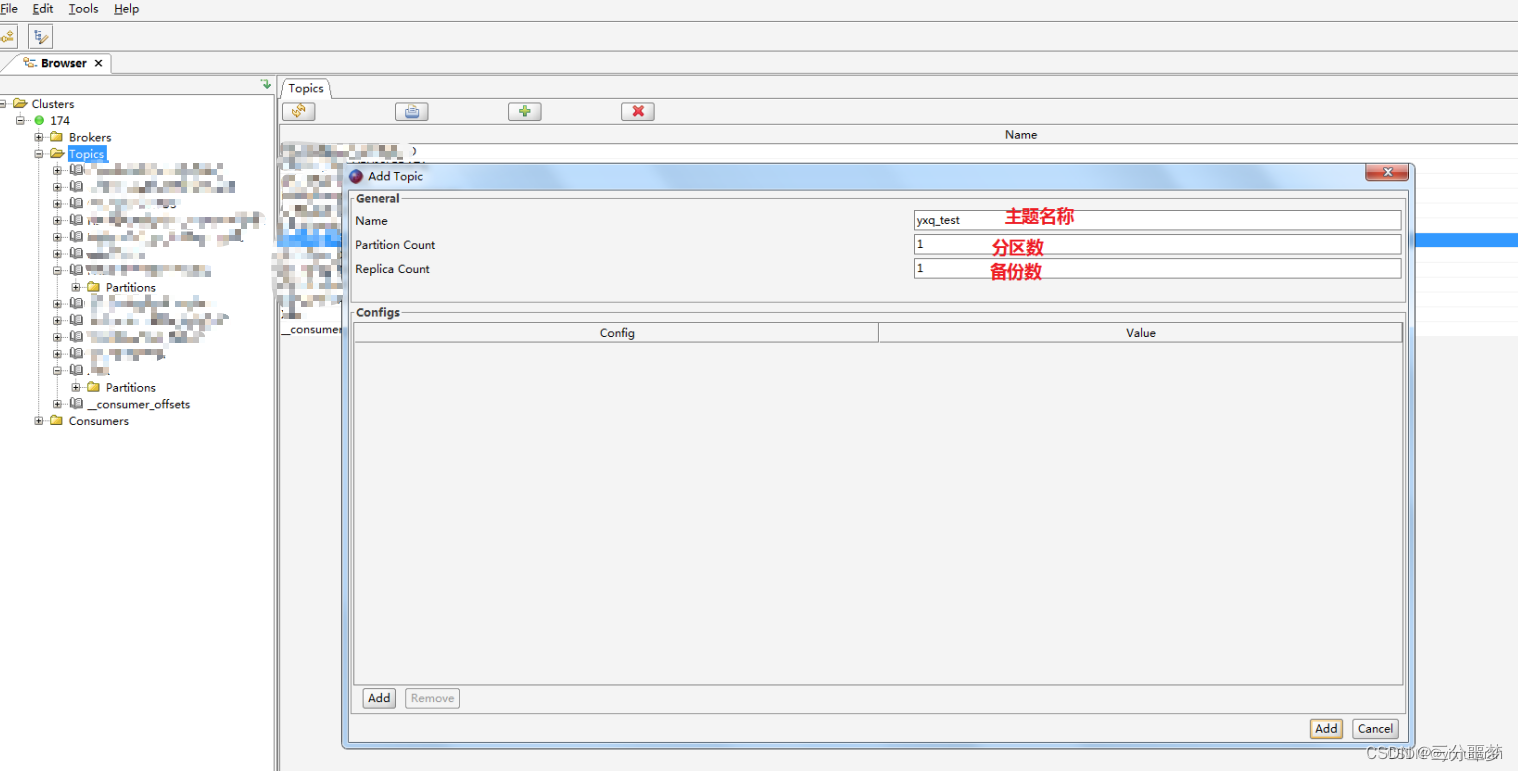Close the Add Topic dialog
The width and height of the screenshot is (1518, 771).
(x=1387, y=173)
